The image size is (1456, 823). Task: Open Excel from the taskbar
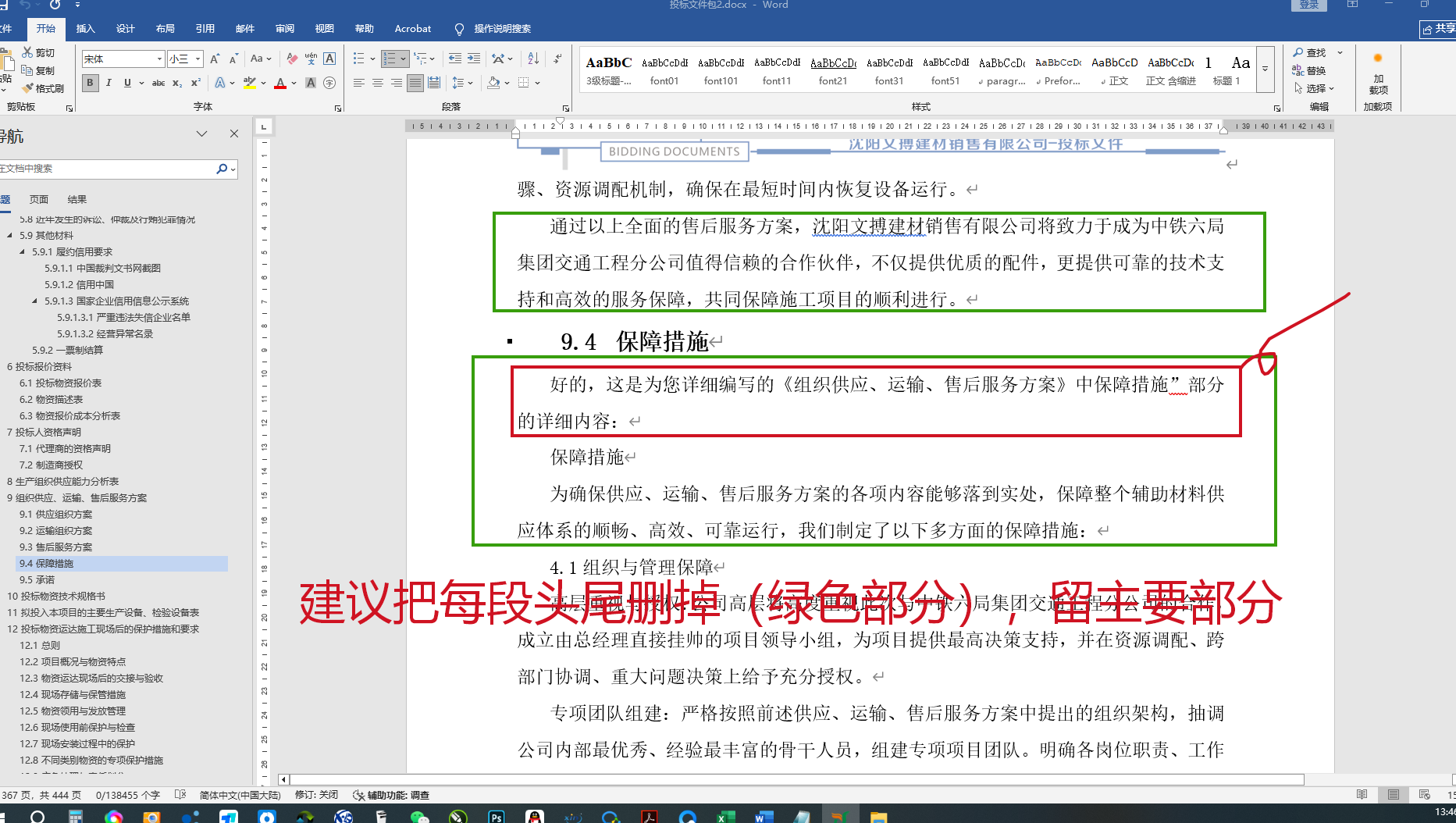click(725, 817)
